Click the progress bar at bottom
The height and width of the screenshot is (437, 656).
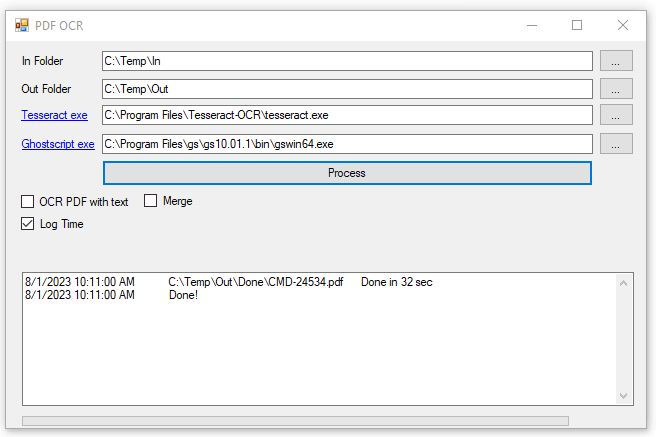click(295, 421)
